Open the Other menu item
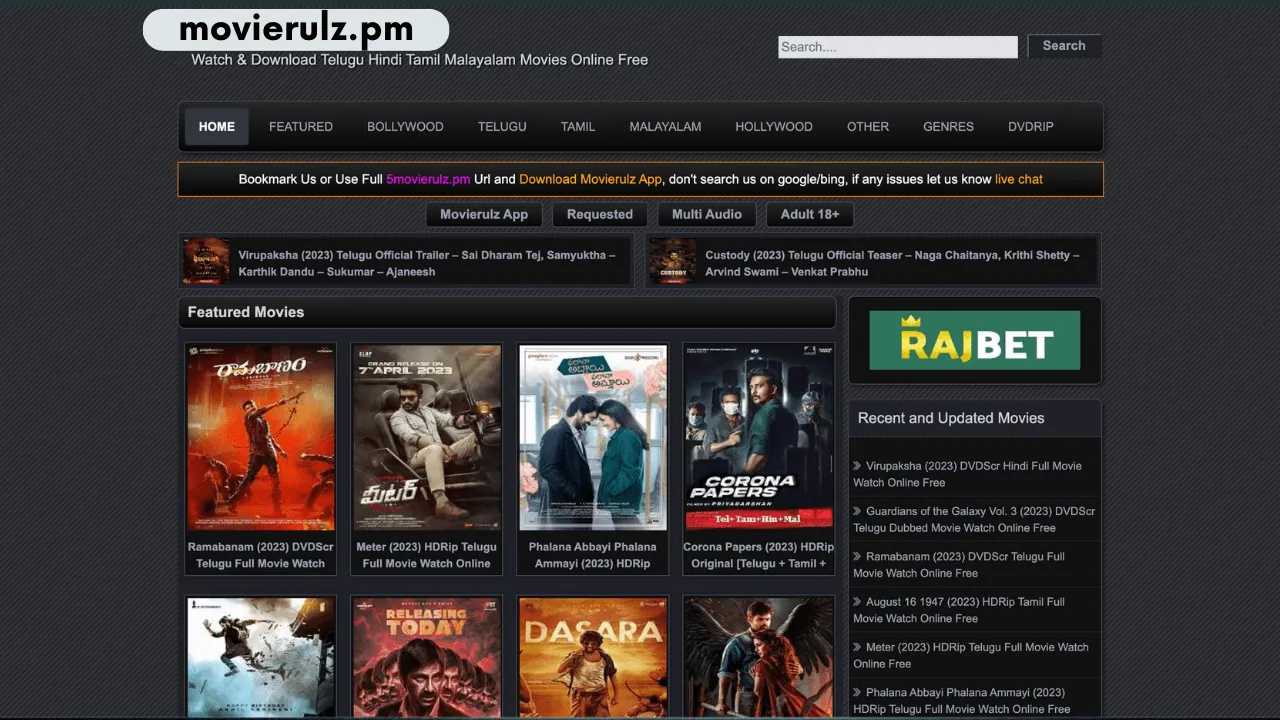Screen dimensions: 1280x720 tap(868, 127)
